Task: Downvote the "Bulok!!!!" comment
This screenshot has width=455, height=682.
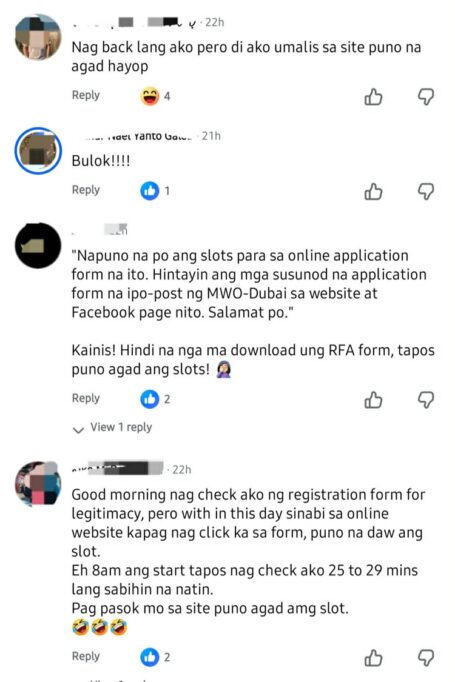Action: point(426,191)
